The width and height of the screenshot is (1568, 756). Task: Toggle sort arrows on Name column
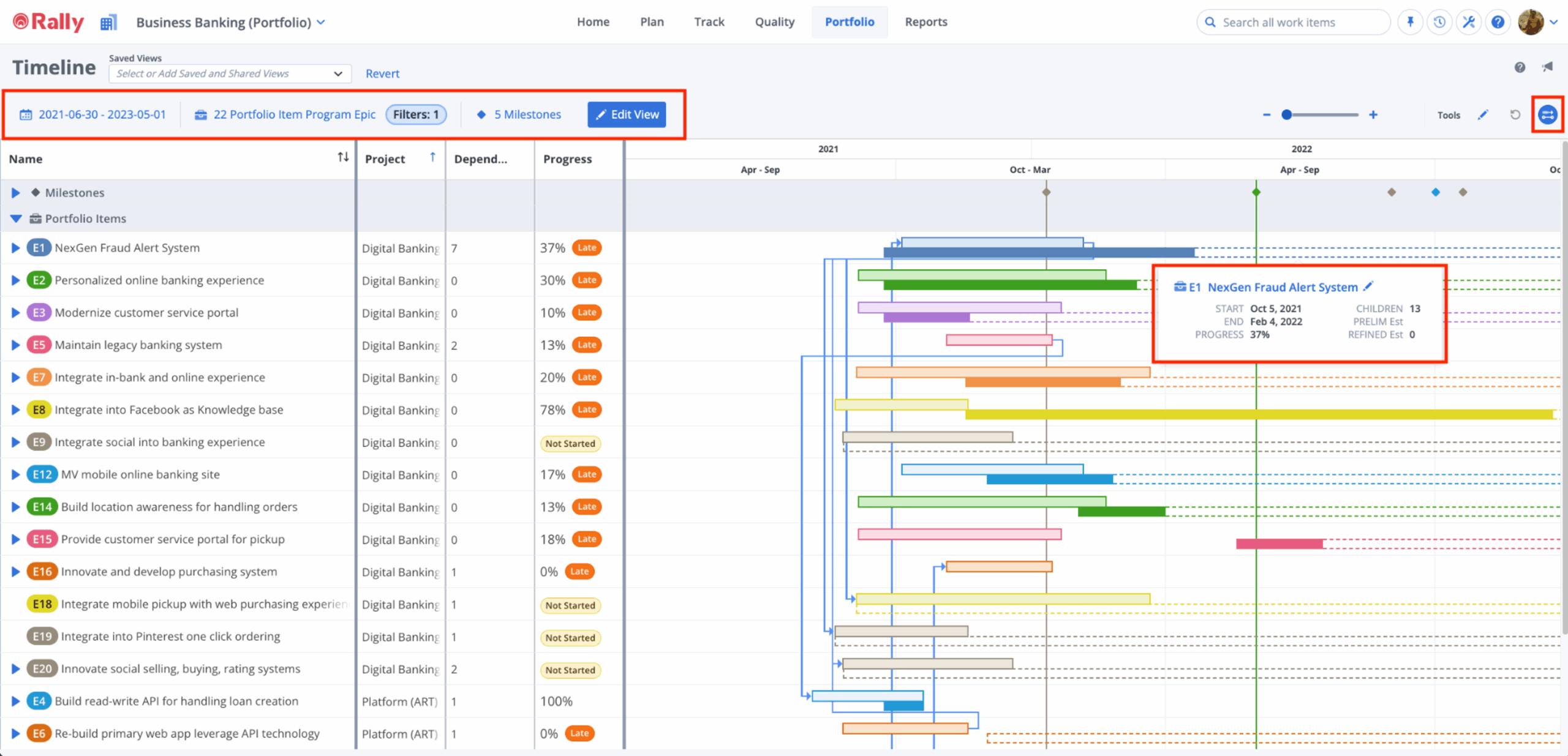343,157
